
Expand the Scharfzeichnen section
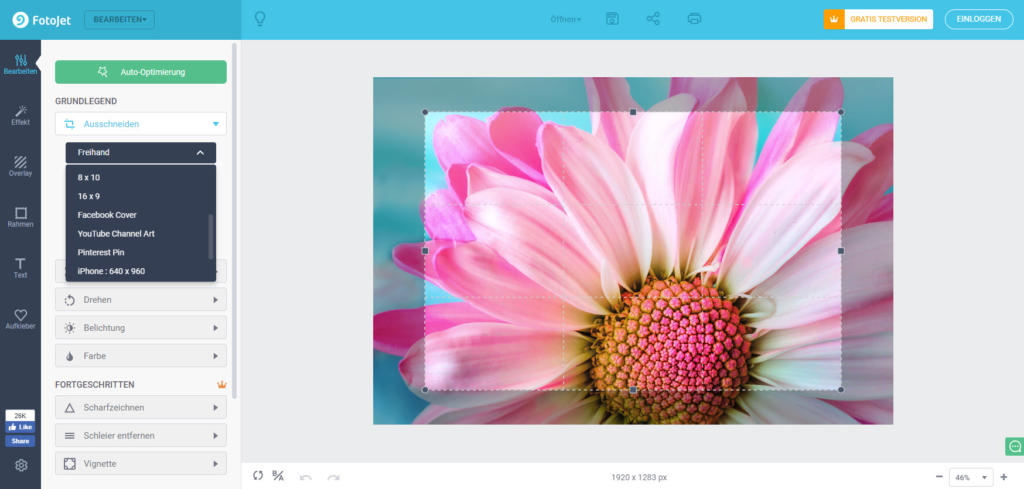click(140, 407)
